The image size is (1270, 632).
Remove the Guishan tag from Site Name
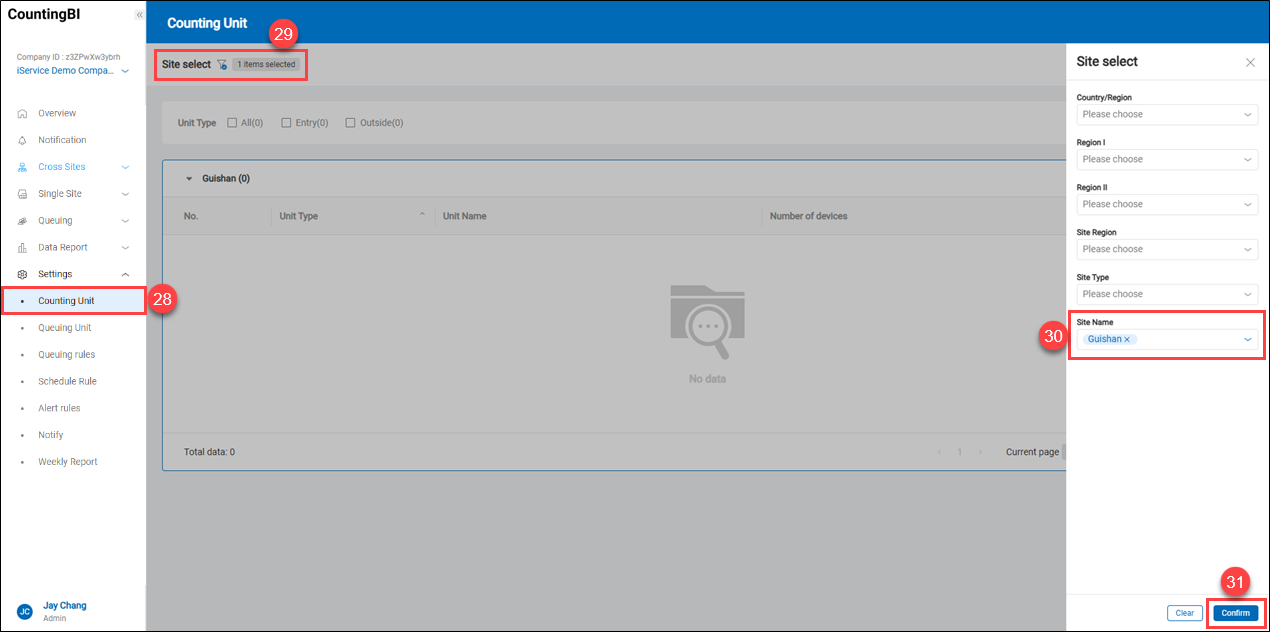pos(1127,340)
